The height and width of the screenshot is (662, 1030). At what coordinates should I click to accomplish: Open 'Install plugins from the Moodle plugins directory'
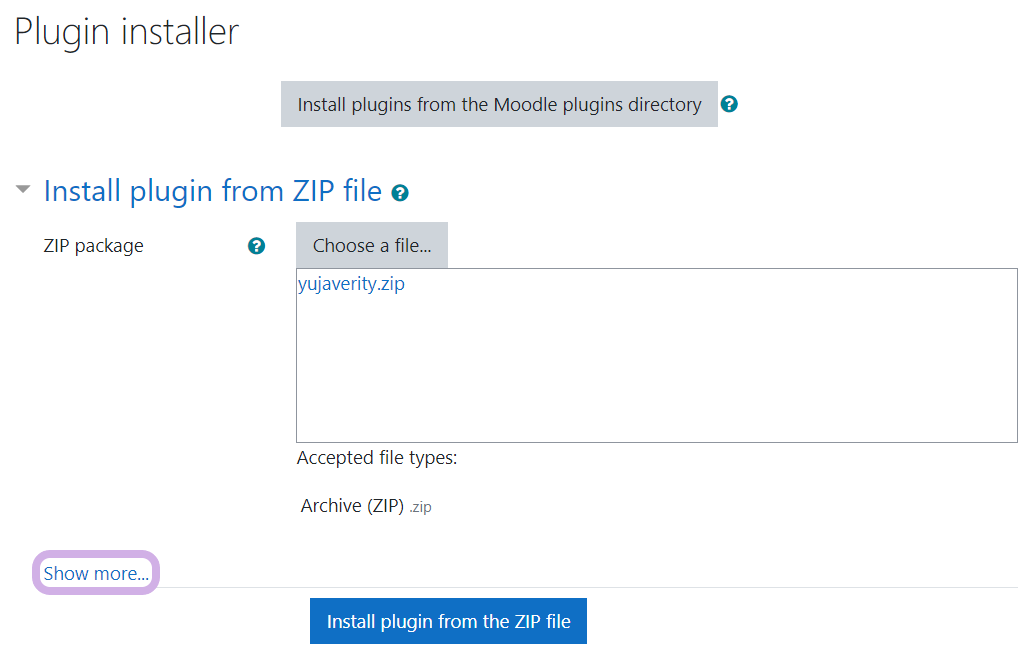tap(499, 104)
